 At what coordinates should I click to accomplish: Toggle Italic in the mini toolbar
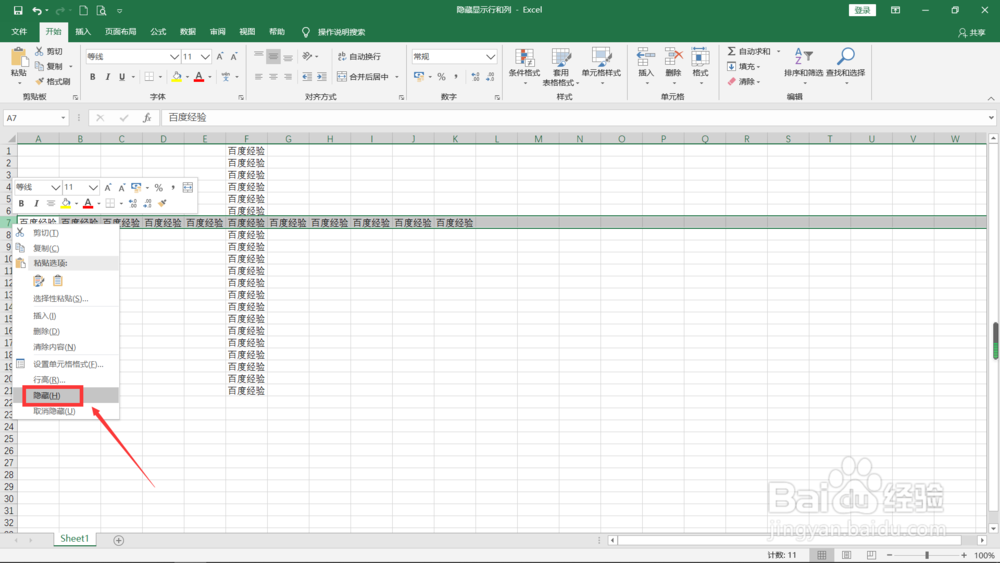tap(36, 203)
